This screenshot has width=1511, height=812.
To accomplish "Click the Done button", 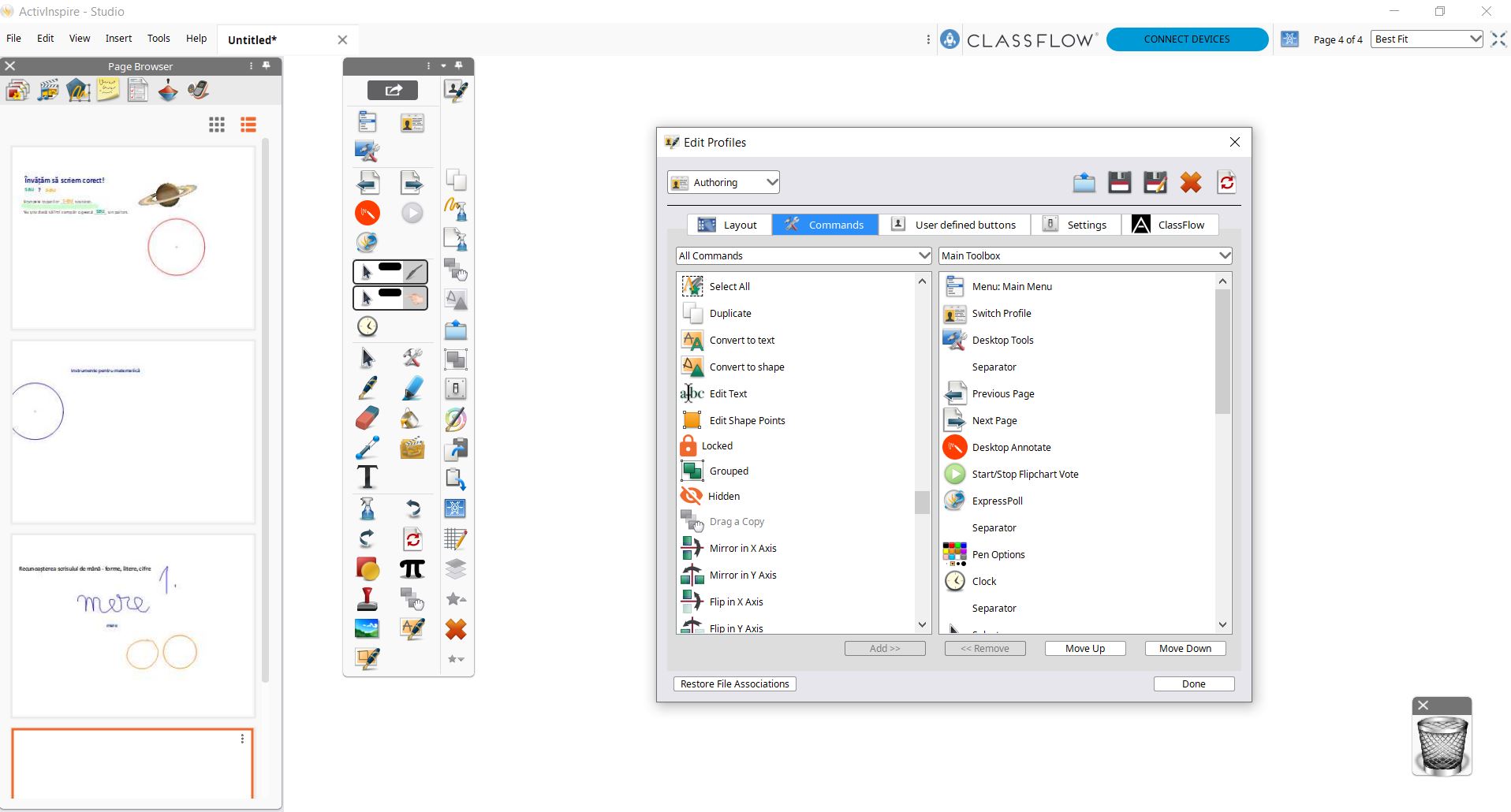I will [x=1193, y=684].
